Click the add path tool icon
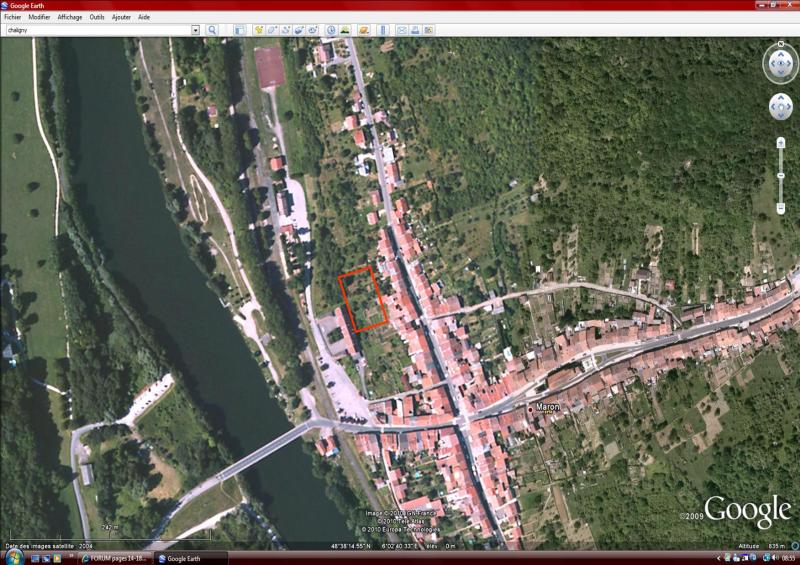 [x=286, y=30]
